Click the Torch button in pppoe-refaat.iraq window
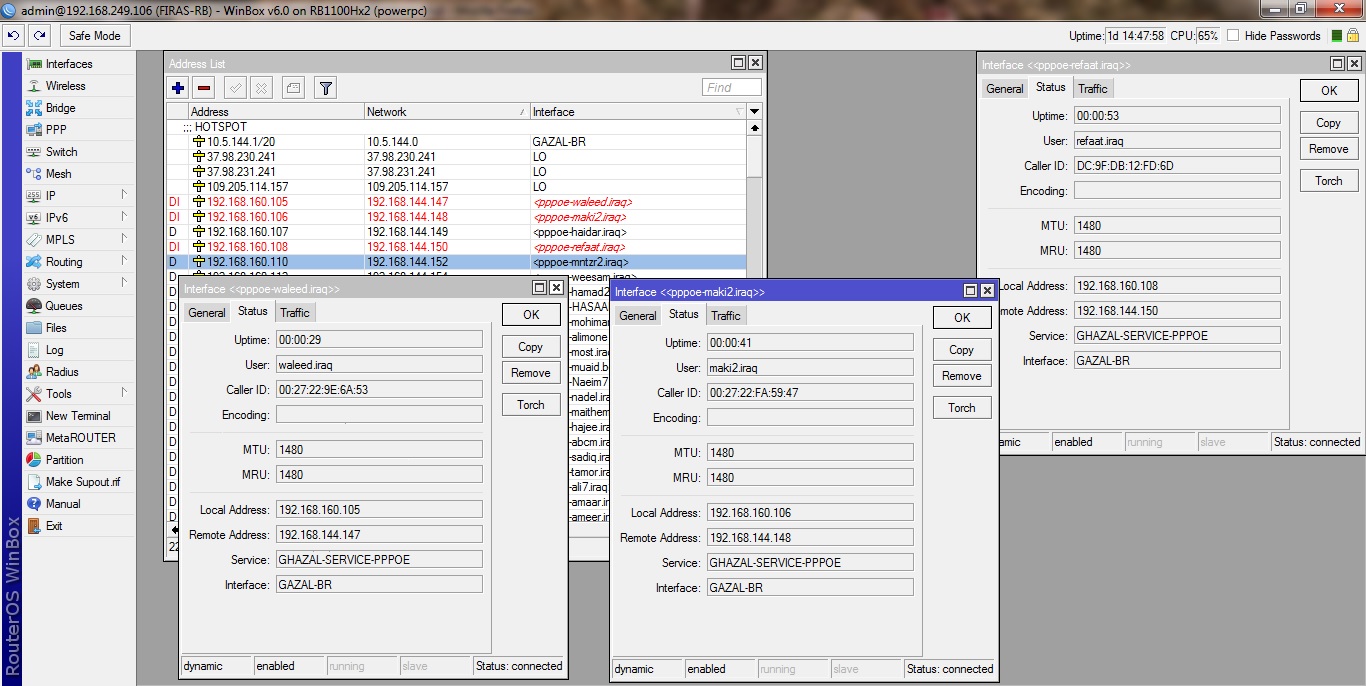The width and height of the screenshot is (1366, 686). pyautogui.click(x=1328, y=180)
